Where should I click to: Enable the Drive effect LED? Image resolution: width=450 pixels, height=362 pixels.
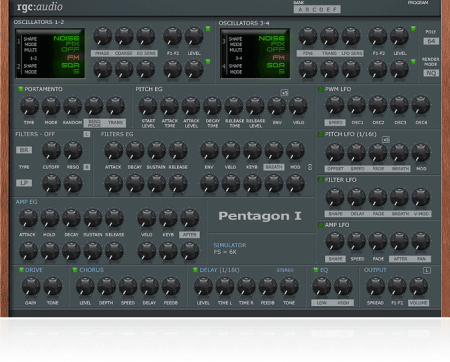(21, 270)
